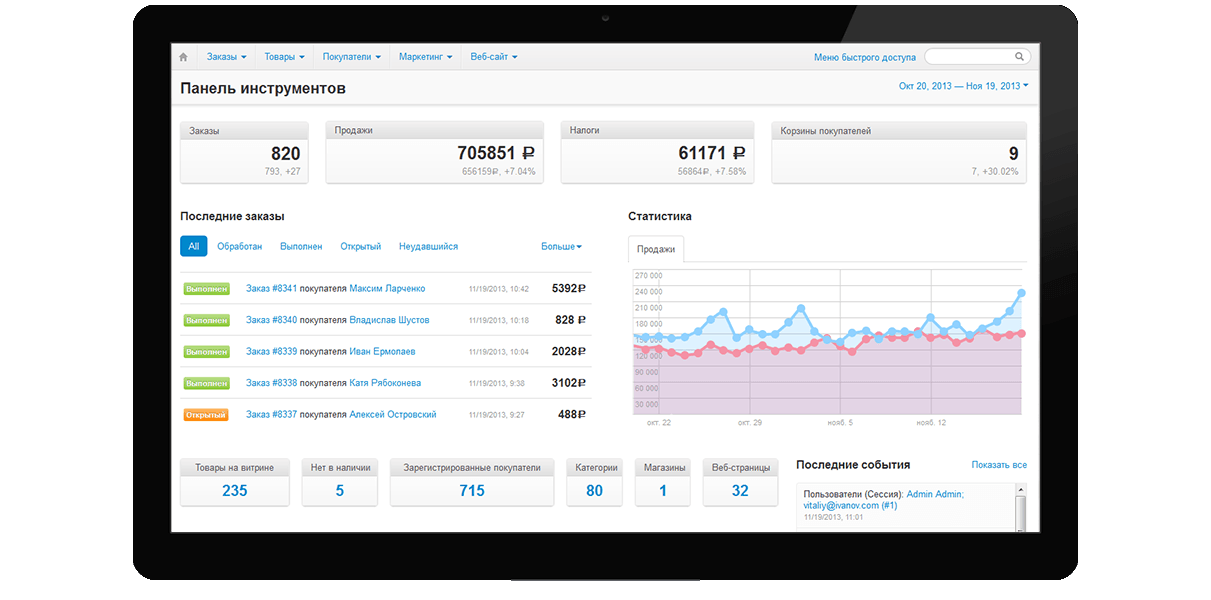Image resolution: width=1211 pixels, height=600 pixels.
Task: Click events list scrollbar up arrow
Action: click(1020, 490)
